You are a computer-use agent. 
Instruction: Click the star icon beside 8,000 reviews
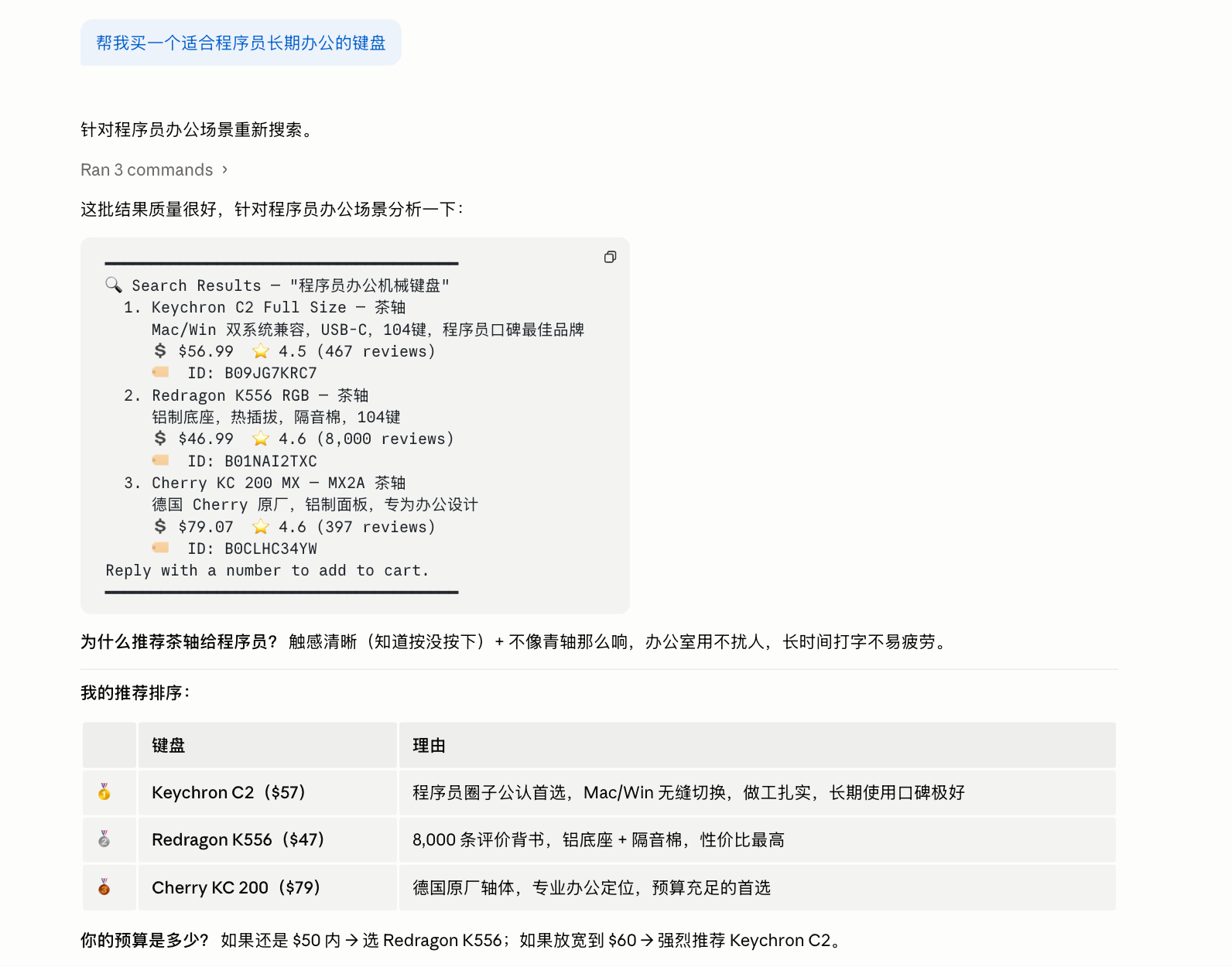[261, 439]
